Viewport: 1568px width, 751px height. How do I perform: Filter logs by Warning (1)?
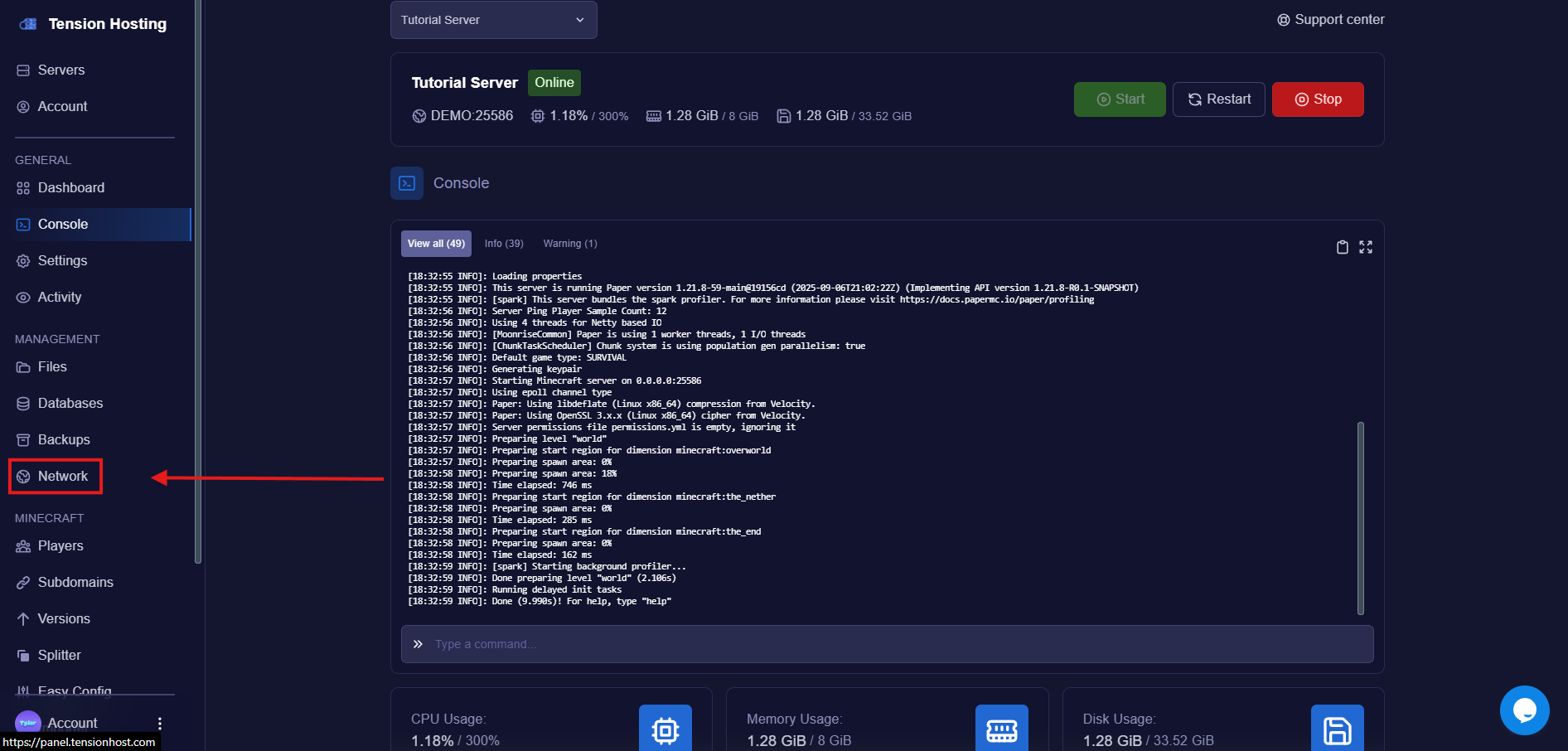point(569,243)
